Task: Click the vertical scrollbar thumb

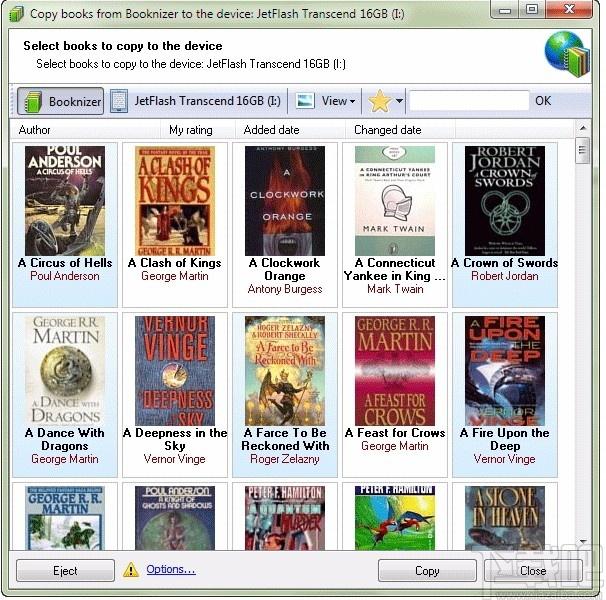Action: [x=583, y=151]
